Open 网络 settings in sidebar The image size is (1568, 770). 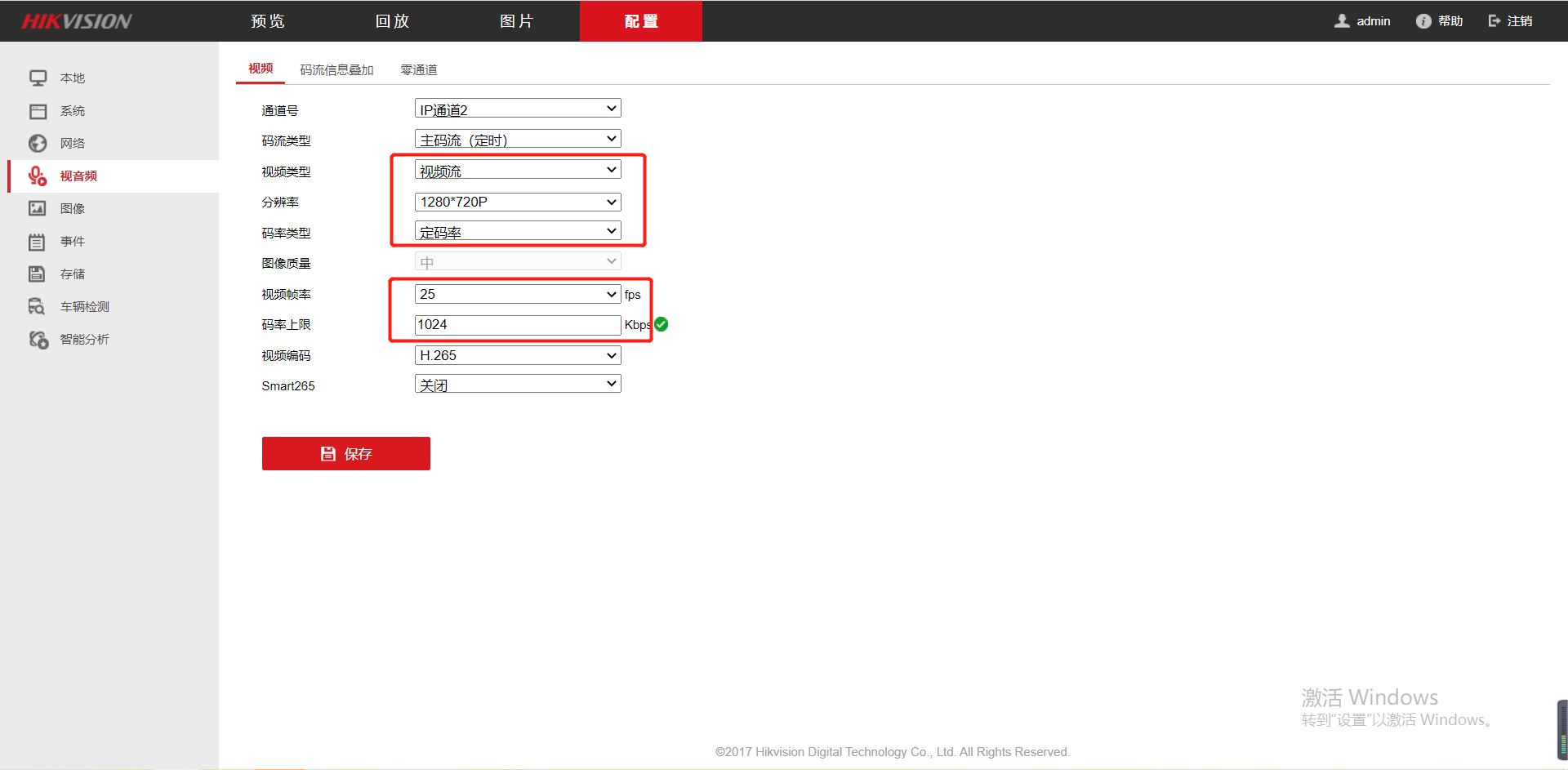coord(73,144)
